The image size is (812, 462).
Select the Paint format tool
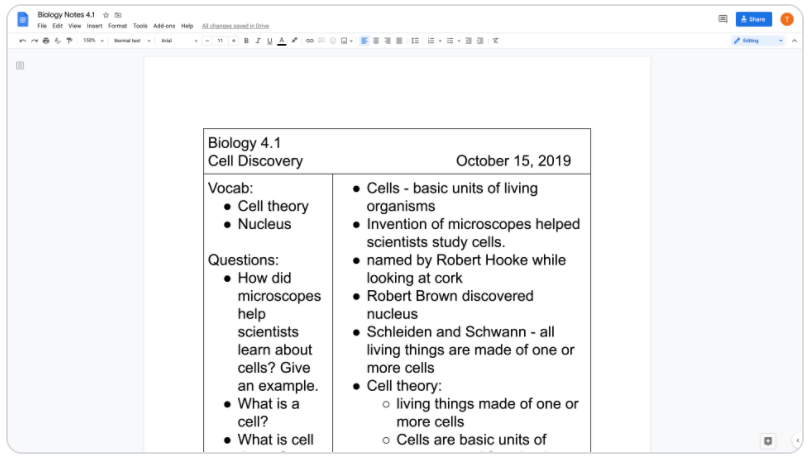[69, 41]
